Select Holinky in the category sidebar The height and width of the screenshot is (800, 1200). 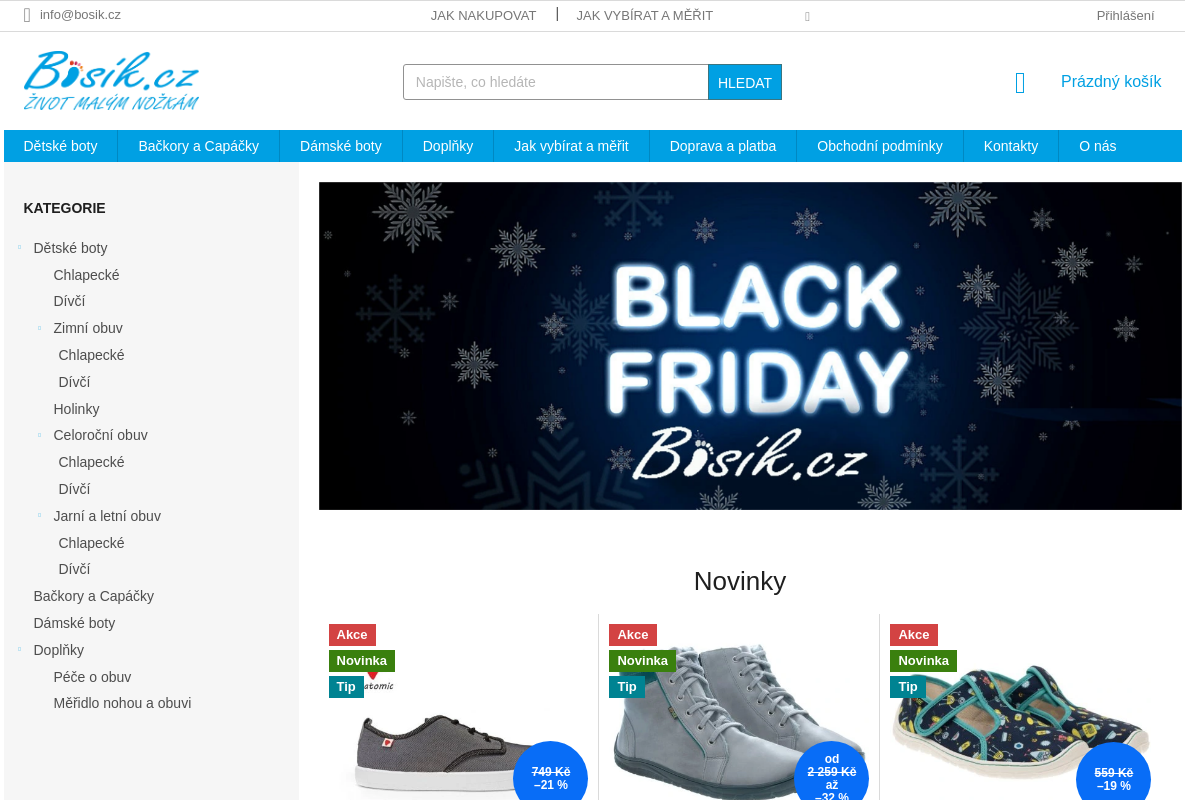tap(76, 409)
